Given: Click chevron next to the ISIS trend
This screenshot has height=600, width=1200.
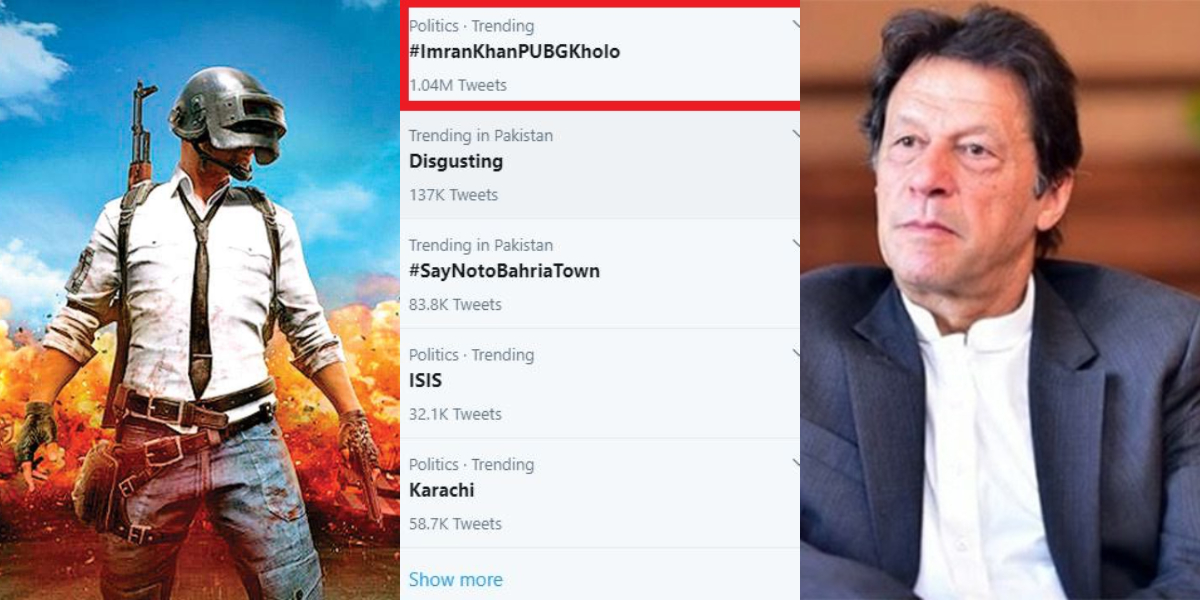Looking at the screenshot, I should (x=795, y=353).
